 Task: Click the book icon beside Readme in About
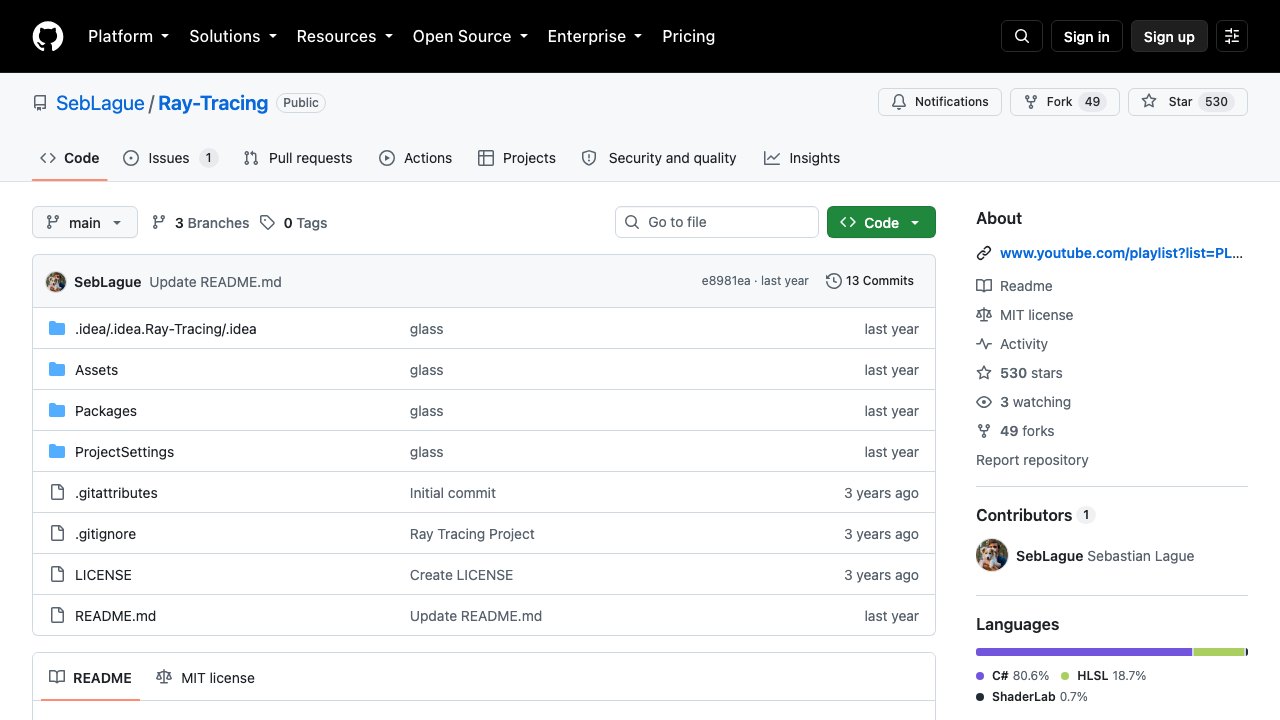tap(984, 286)
